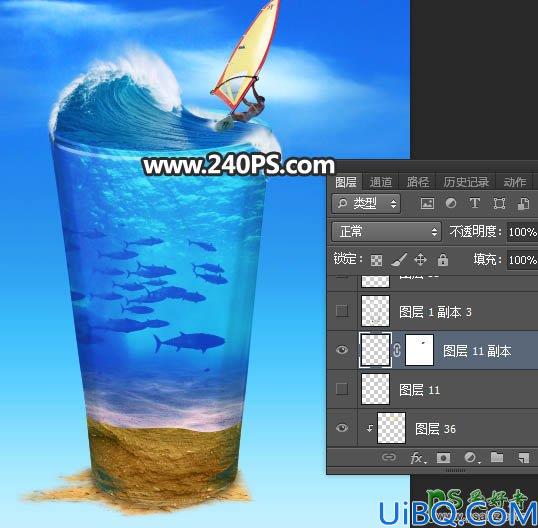Click clipping mask arrow on 图层 36
This screenshot has width=538, height=528.
click(370, 428)
